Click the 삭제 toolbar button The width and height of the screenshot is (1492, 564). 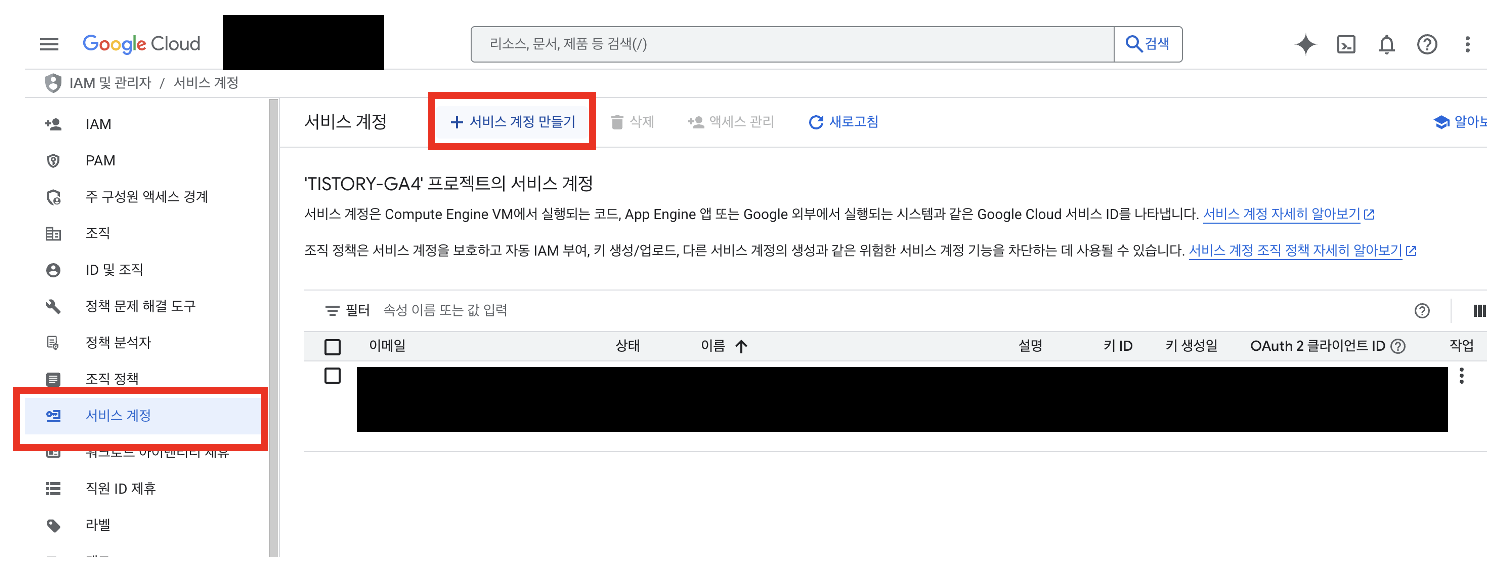[632, 122]
